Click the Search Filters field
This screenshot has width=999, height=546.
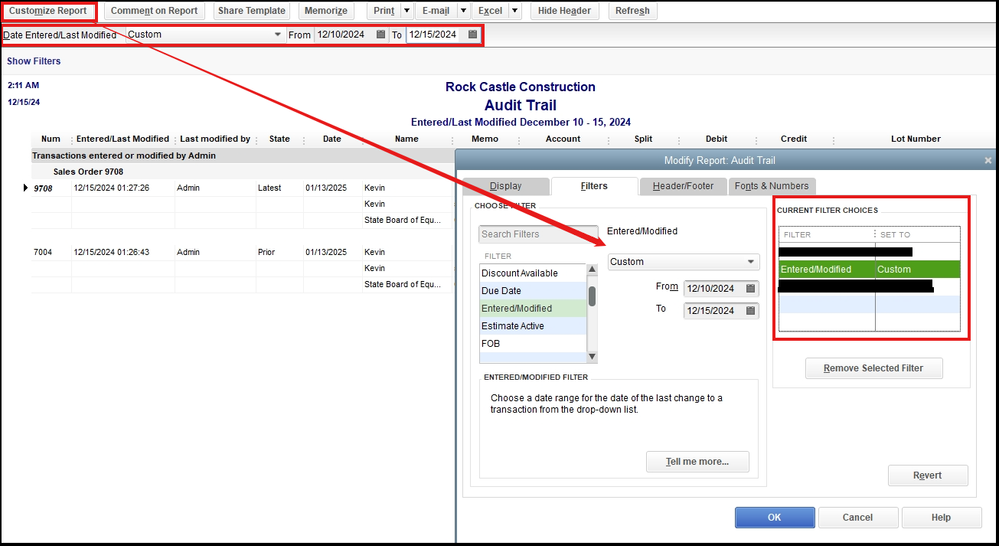click(538, 234)
